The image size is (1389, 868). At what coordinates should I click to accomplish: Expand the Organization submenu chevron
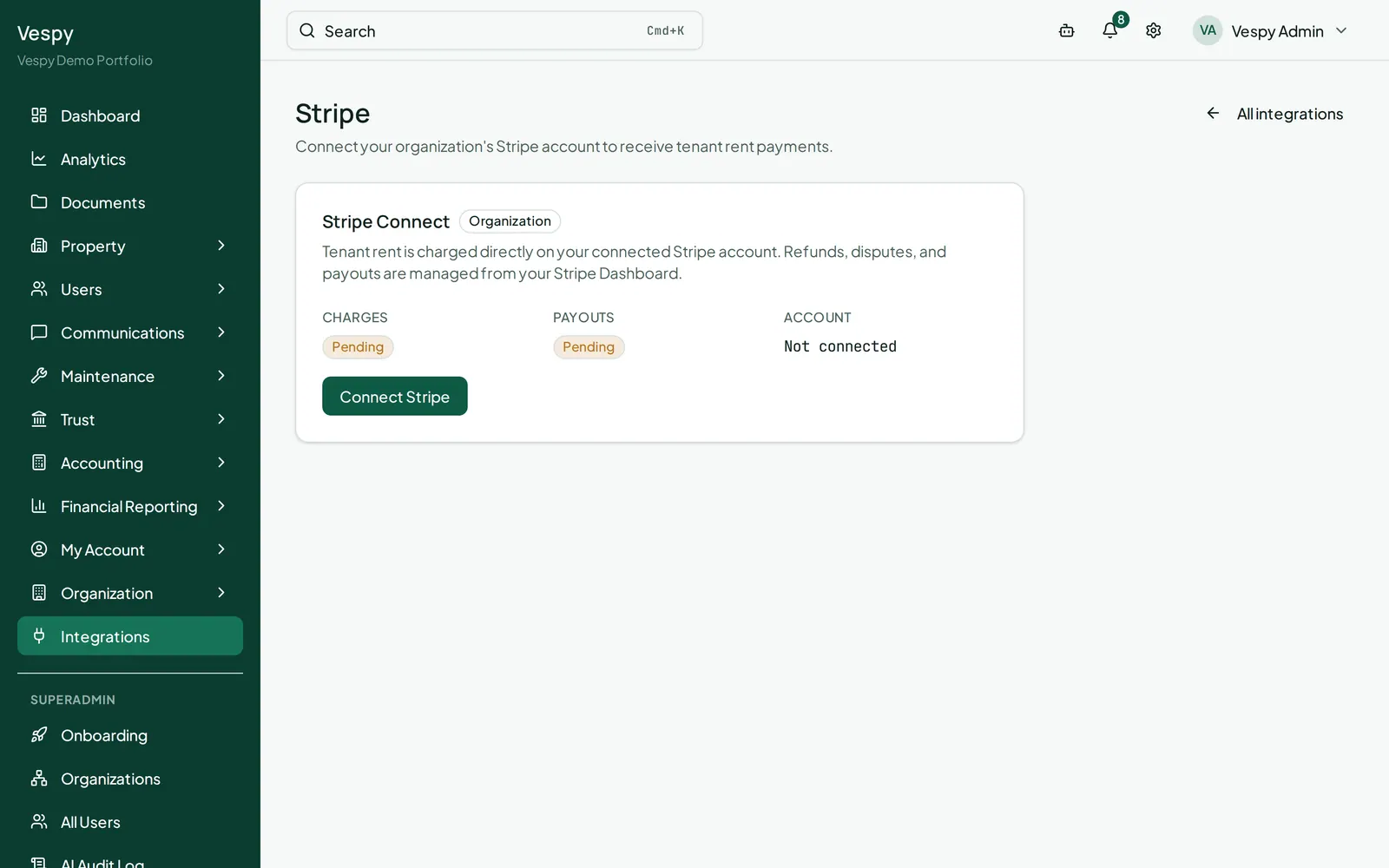coord(221,593)
